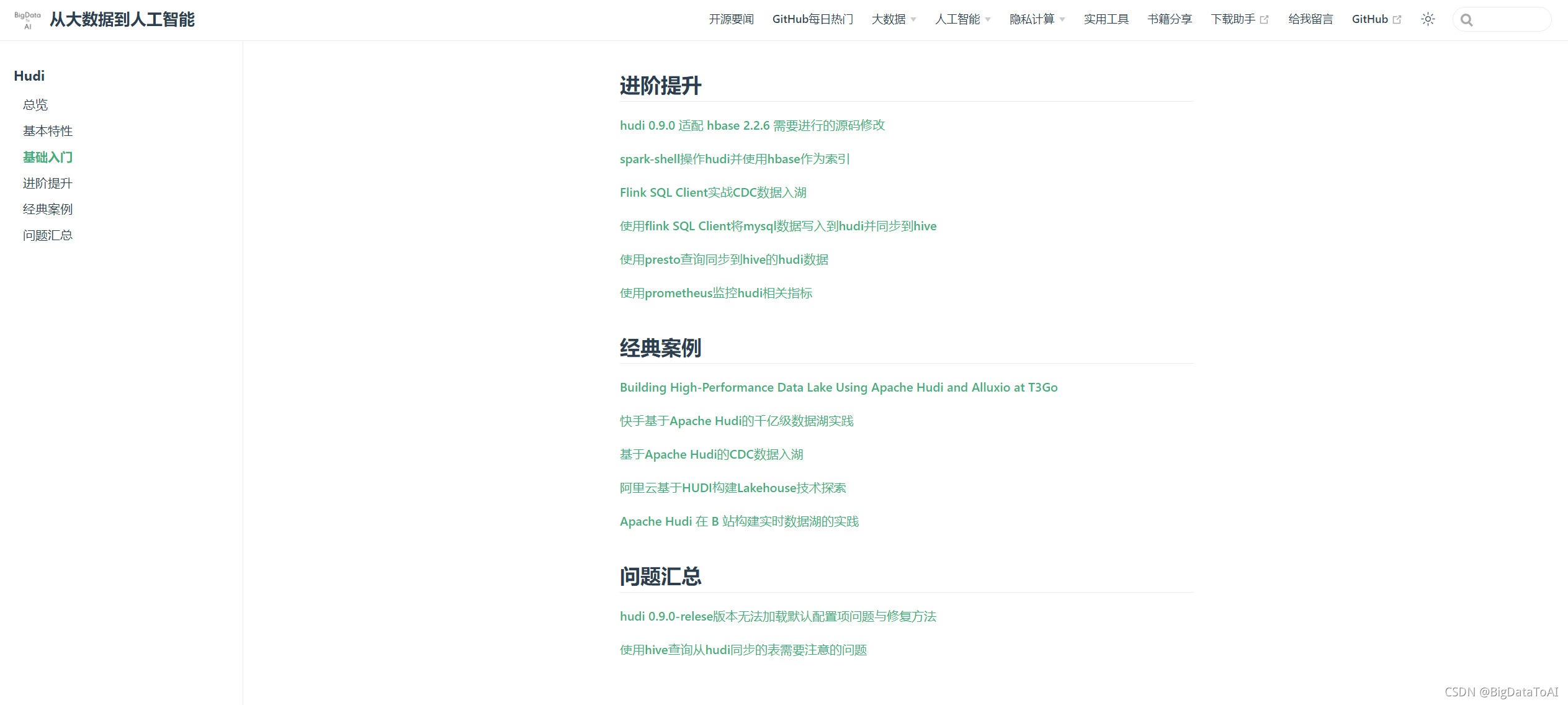Select 总览 in the Hudi sidebar
The width and height of the screenshot is (1568, 705).
35,105
